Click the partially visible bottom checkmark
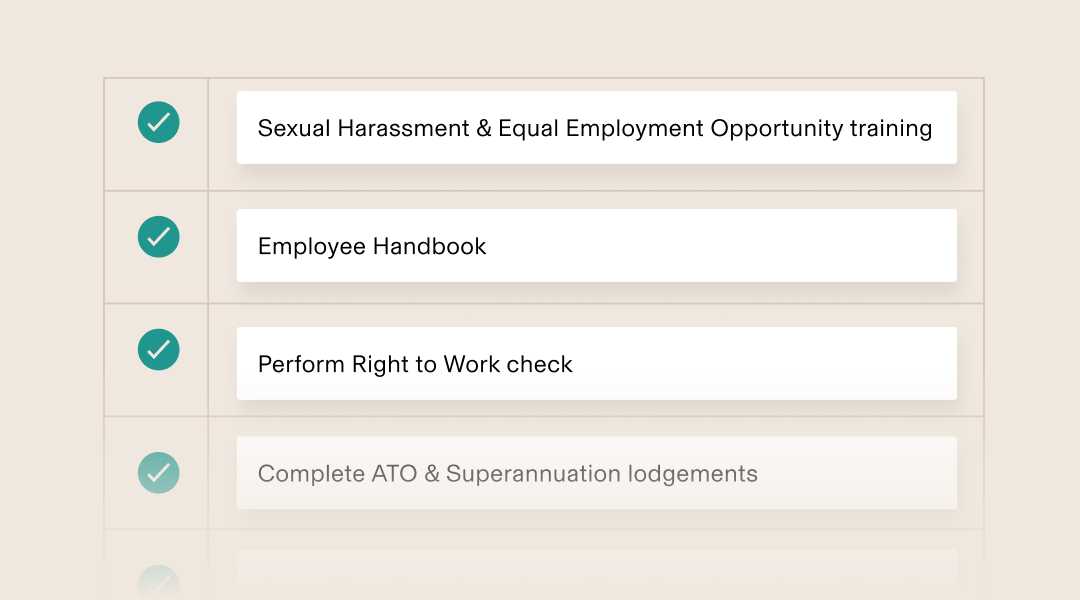1080x600 pixels. [x=158, y=578]
